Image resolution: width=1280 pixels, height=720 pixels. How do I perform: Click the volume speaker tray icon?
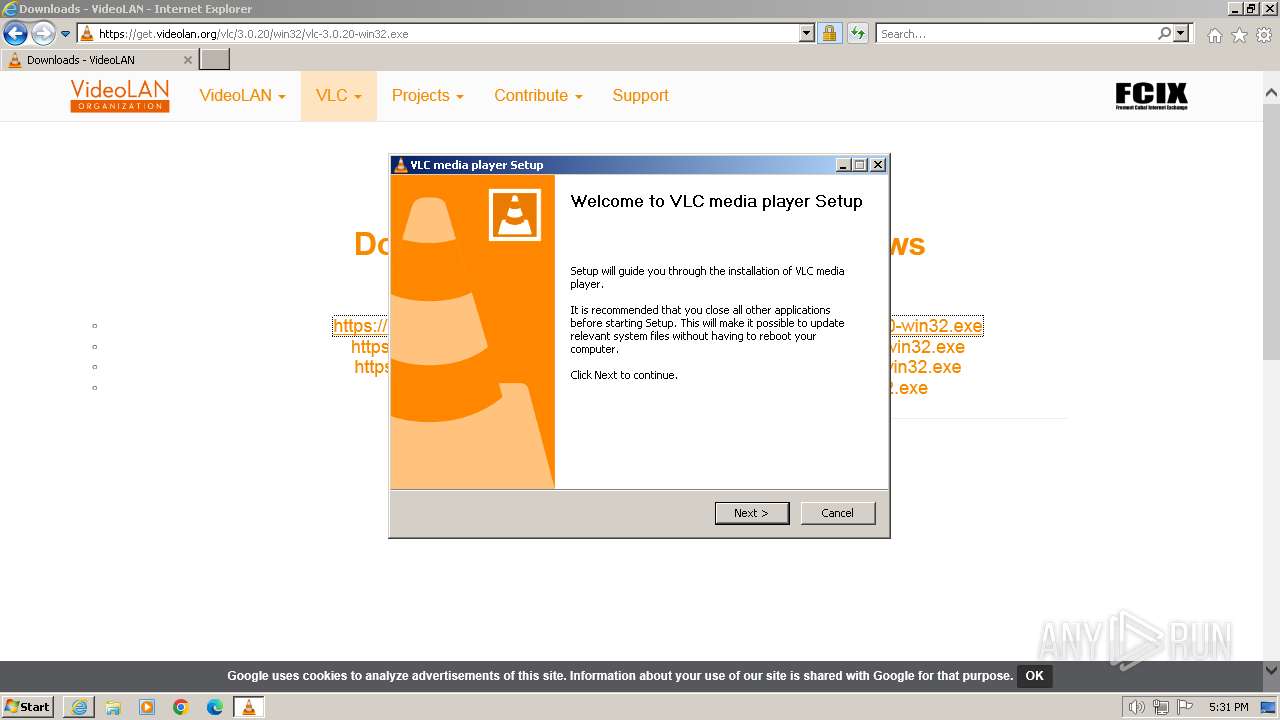(x=1137, y=707)
